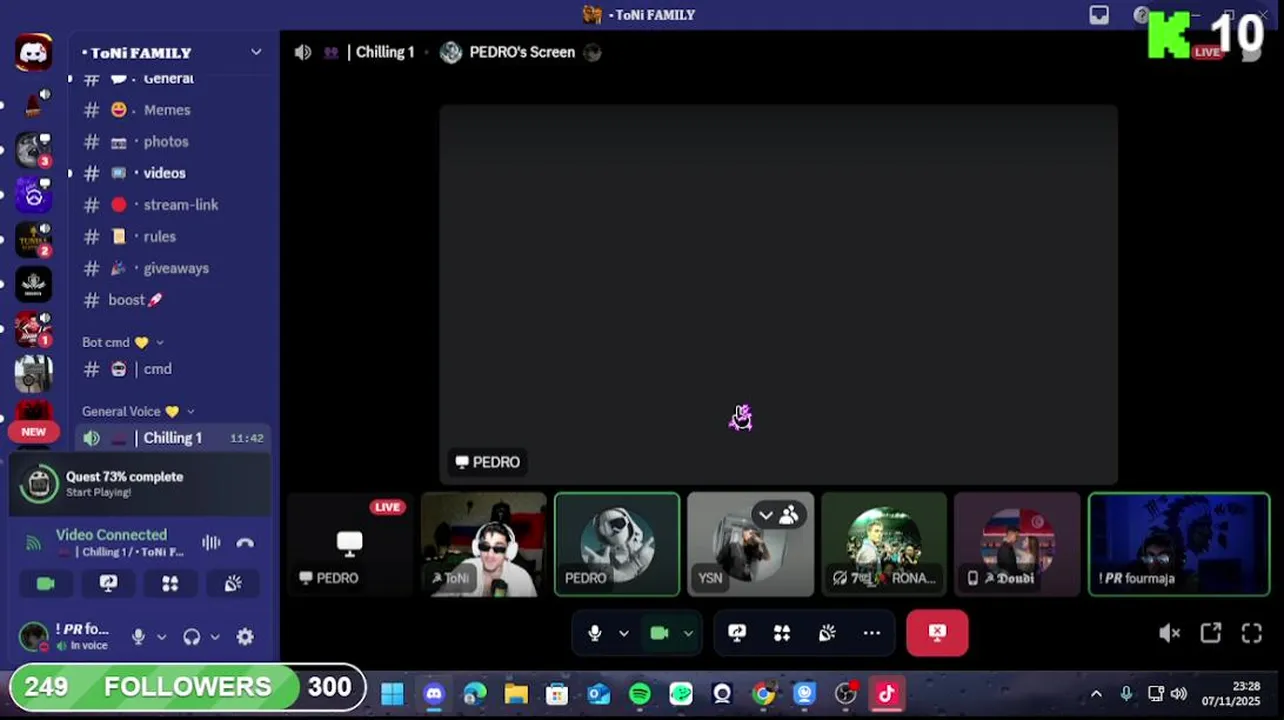Toggle camera in the call control bar
The image size is (1284, 720).
(659, 633)
